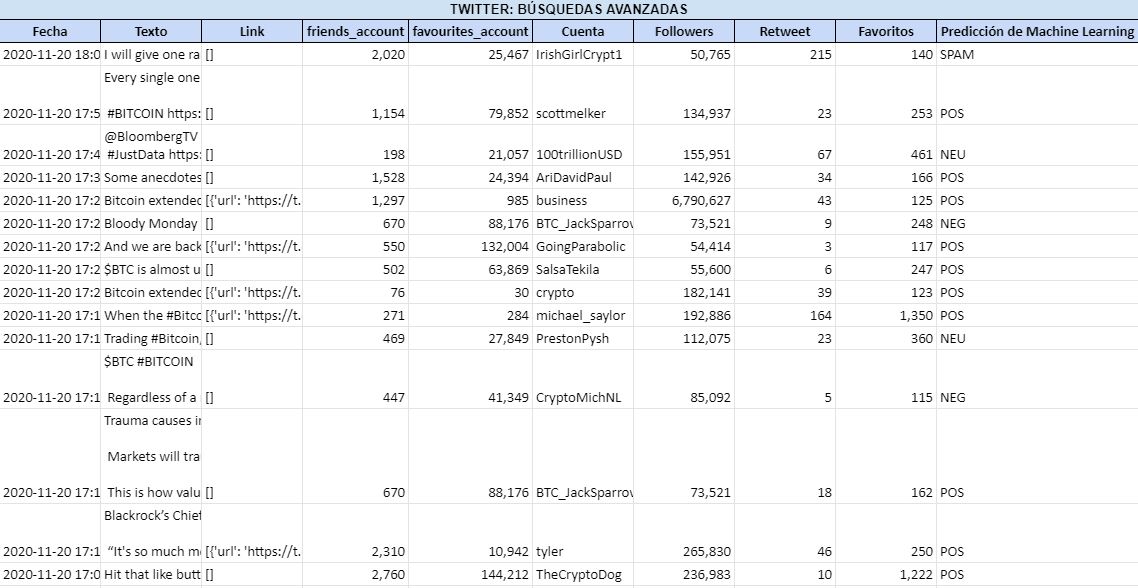1138x588 pixels.
Task: Select the friends_account column header
Action: 356,32
